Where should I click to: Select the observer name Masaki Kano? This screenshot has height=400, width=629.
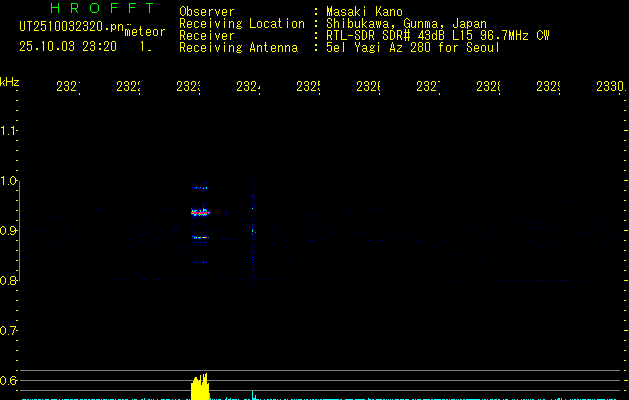point(364,11)
